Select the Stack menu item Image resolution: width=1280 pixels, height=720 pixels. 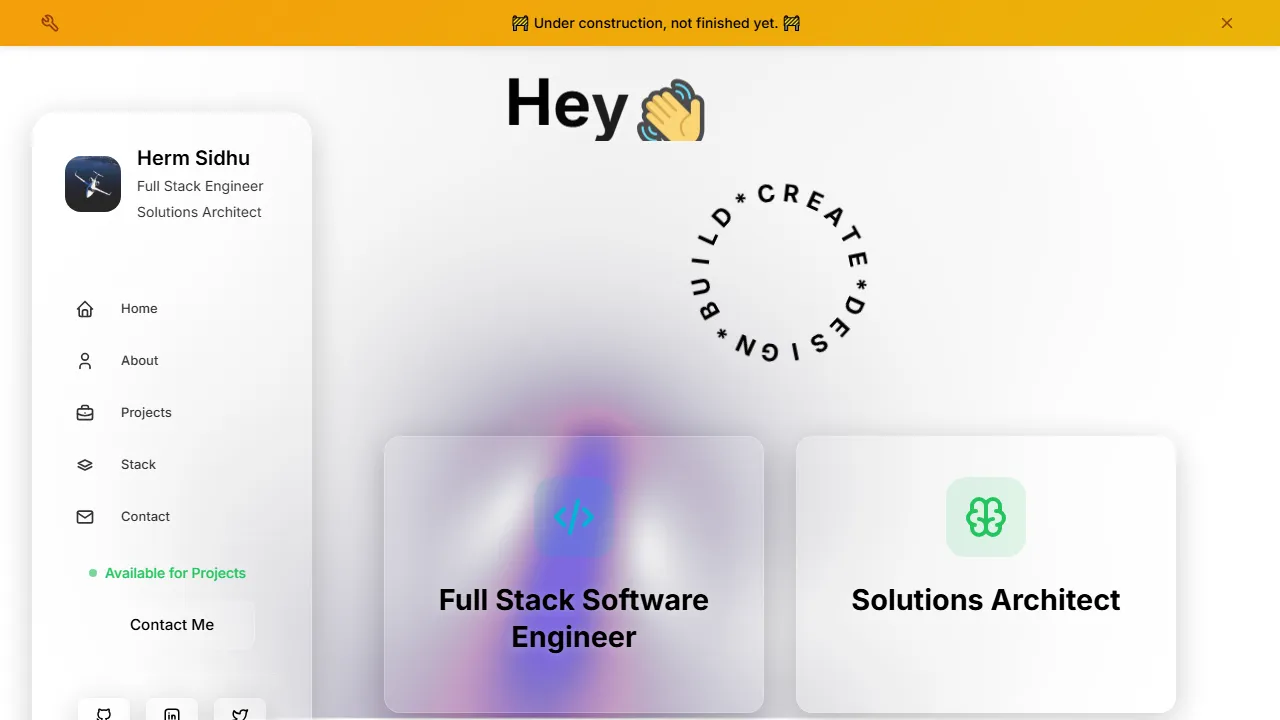pyautogui.click(x=138, y=465)
